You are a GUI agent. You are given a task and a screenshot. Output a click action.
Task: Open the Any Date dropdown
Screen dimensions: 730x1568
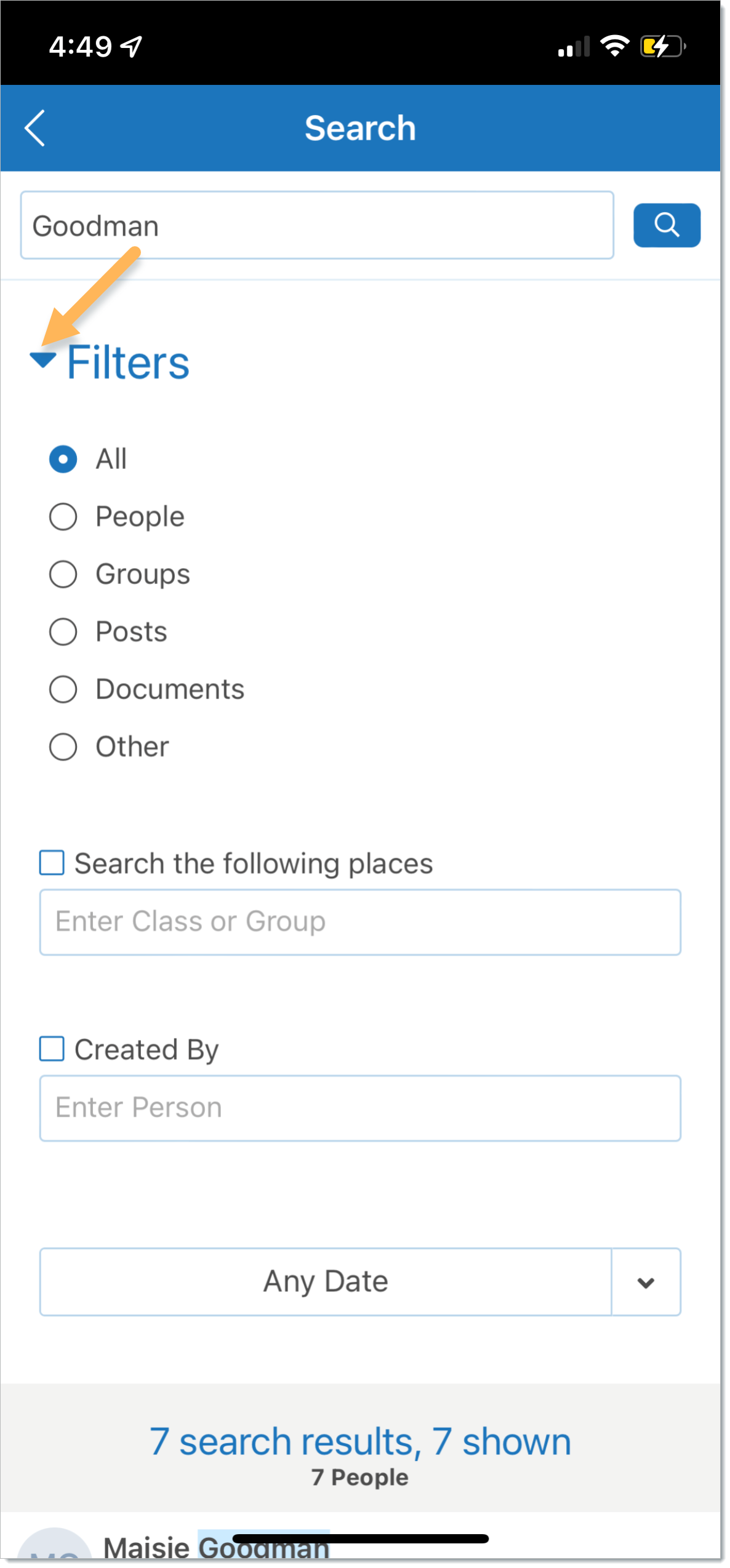[326, 1282]
